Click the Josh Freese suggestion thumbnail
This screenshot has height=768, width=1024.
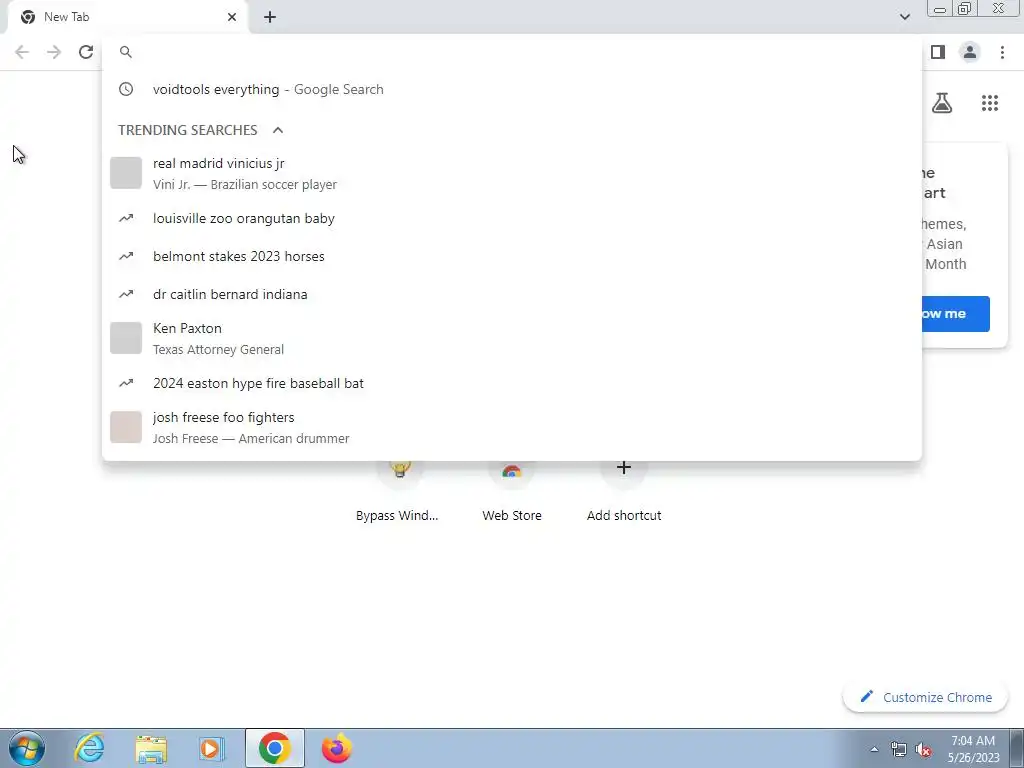126,427
